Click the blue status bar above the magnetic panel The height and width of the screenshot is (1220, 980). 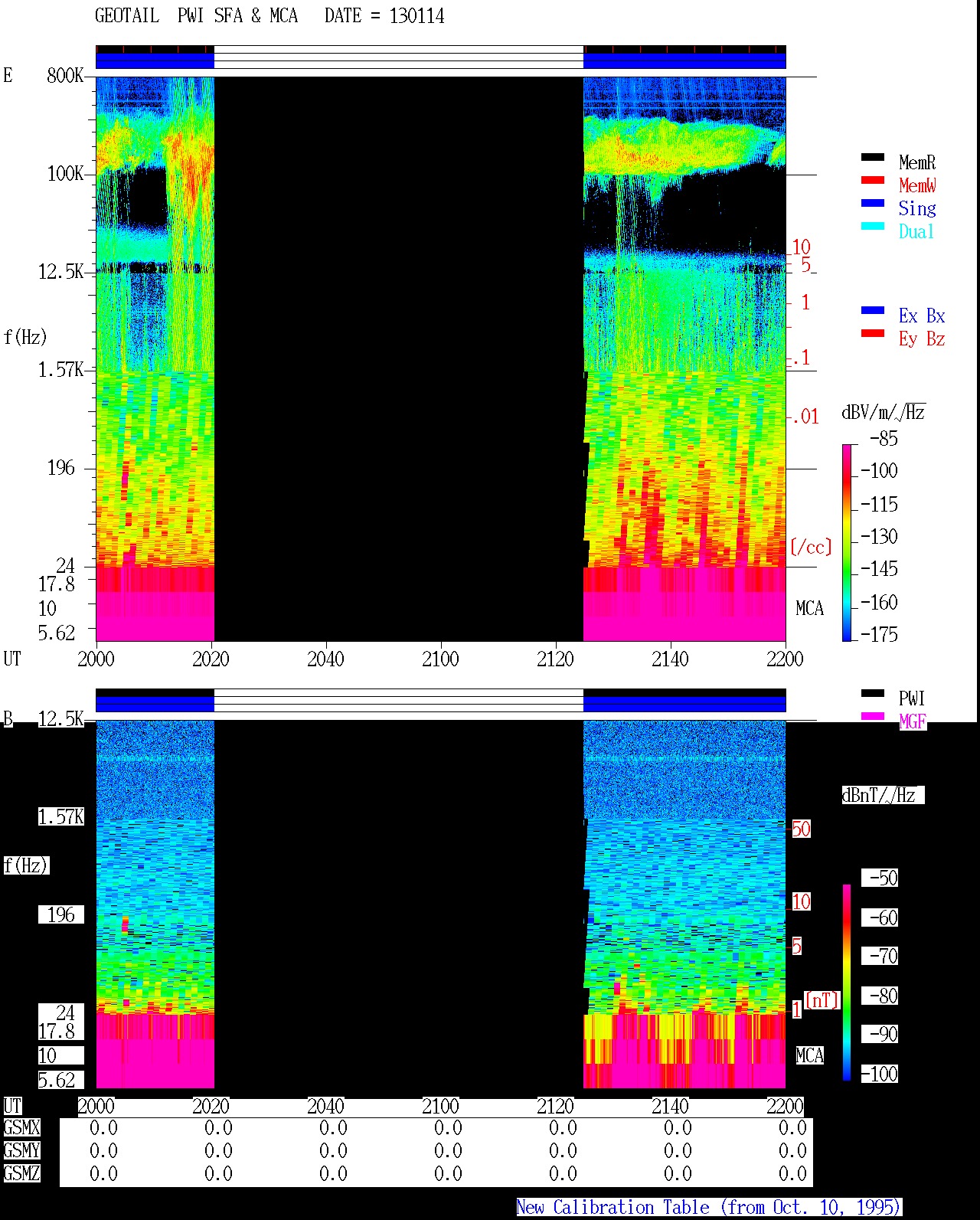[440, 700]
